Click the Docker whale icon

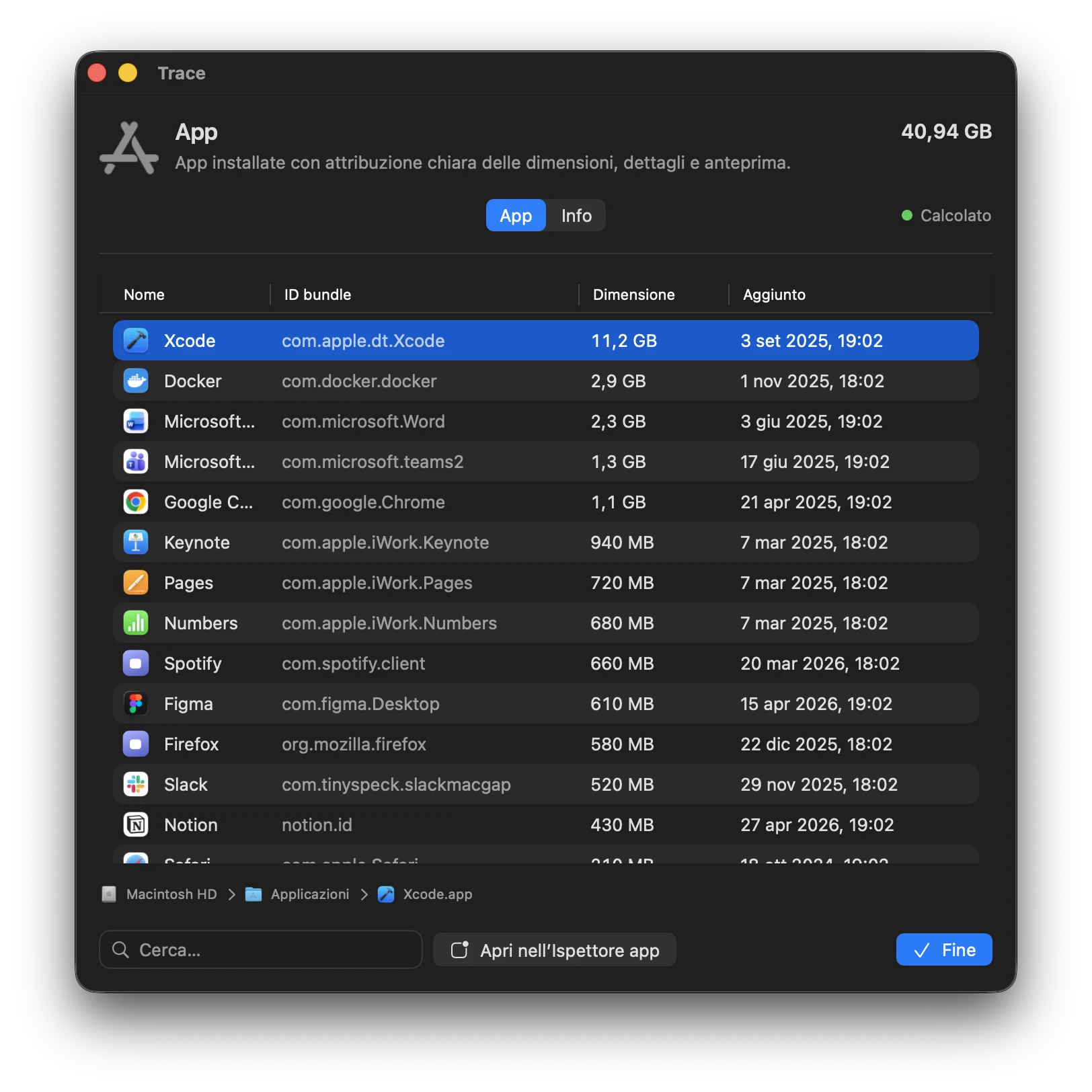tap(136, 381)
